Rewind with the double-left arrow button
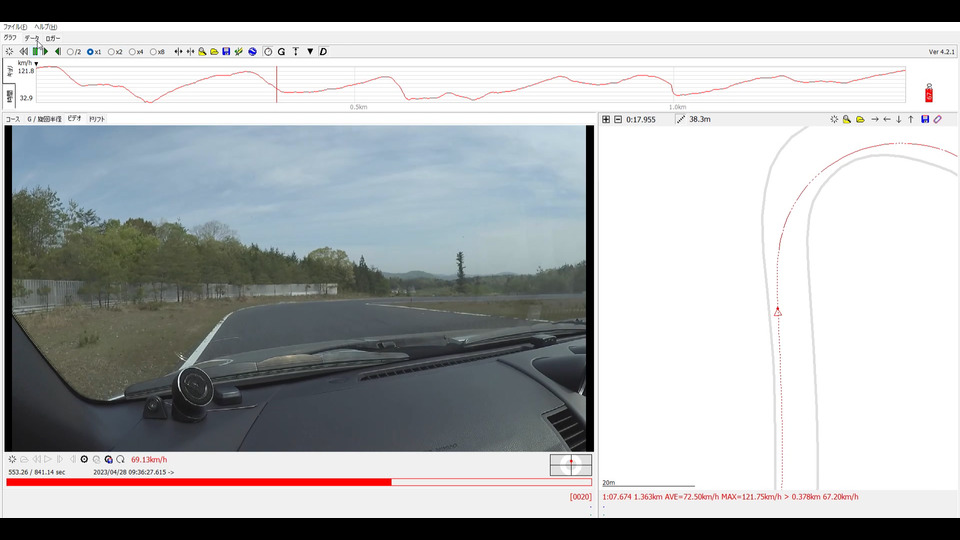 pyautogui.click(x=23, y=51)
